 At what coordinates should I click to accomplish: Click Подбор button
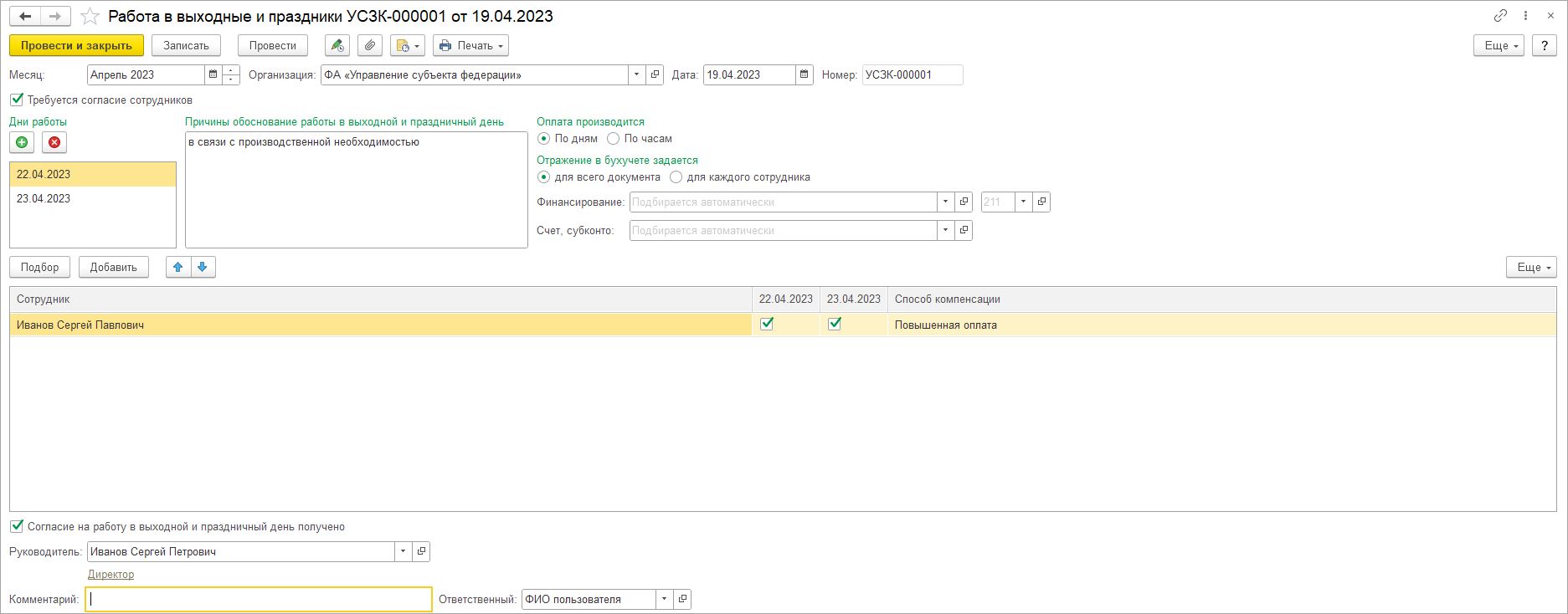pyautogui.click(x=40, y=267)
